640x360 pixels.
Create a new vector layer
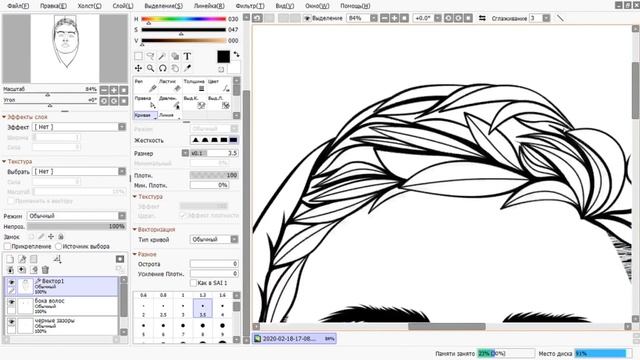(x=22, y=259)
